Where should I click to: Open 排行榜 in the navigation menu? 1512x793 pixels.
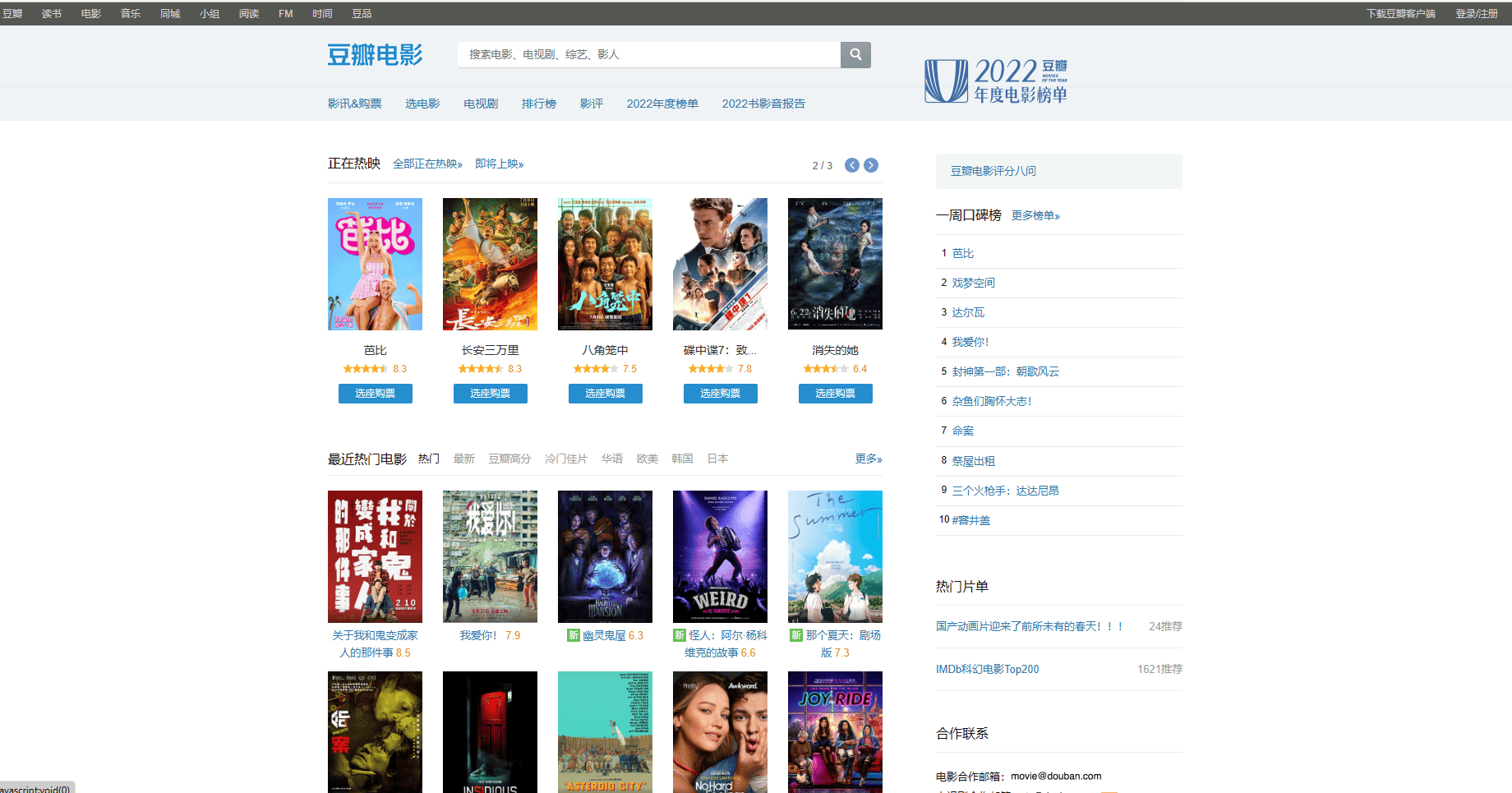pos(539,104)
